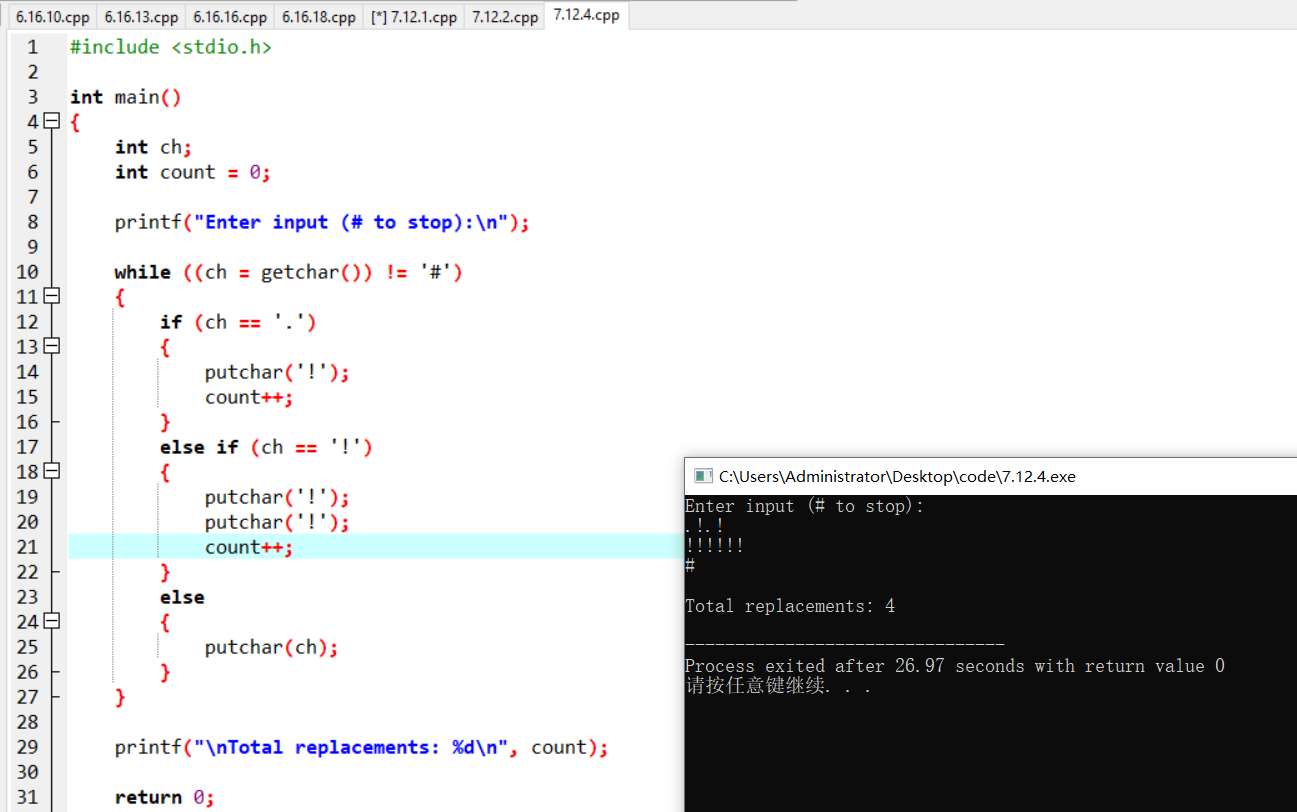
Task: Collapse the else-if block fold at line 18
Action: tap(52, 472)
